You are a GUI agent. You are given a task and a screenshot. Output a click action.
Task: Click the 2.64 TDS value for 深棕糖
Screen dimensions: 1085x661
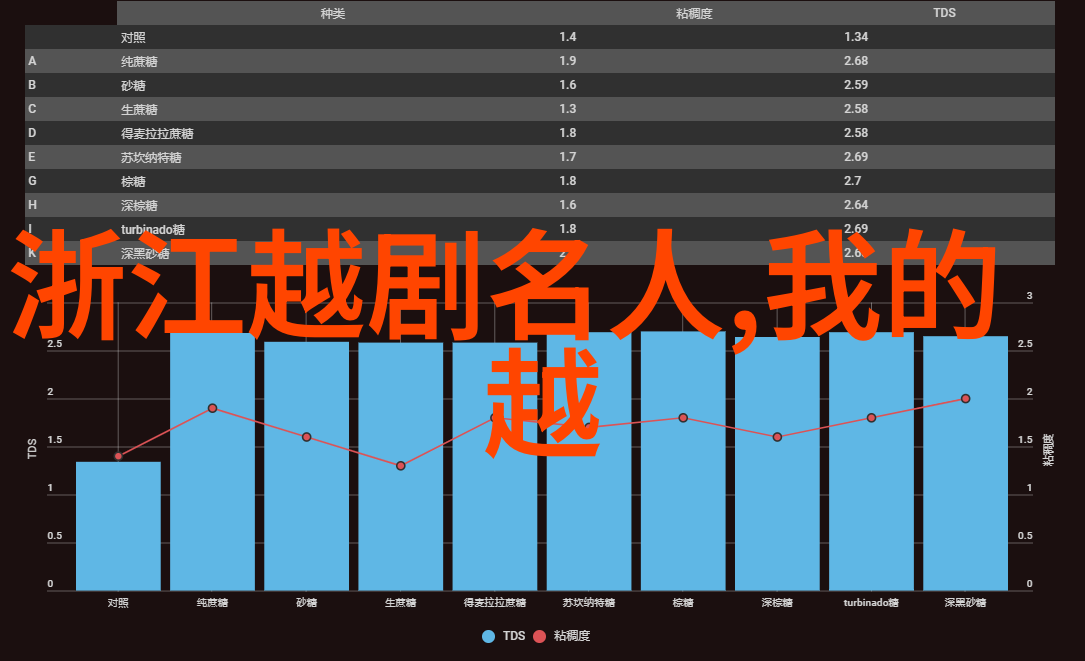[856, 205]
